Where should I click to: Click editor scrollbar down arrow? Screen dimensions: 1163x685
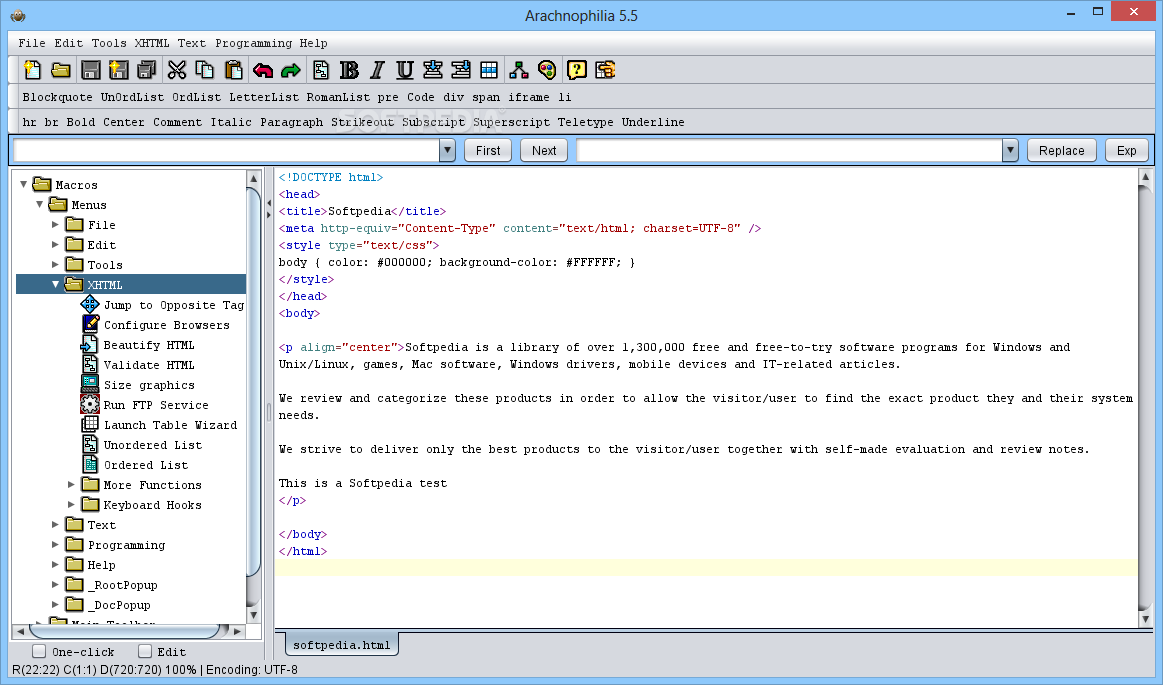[x=1145, y=618]
